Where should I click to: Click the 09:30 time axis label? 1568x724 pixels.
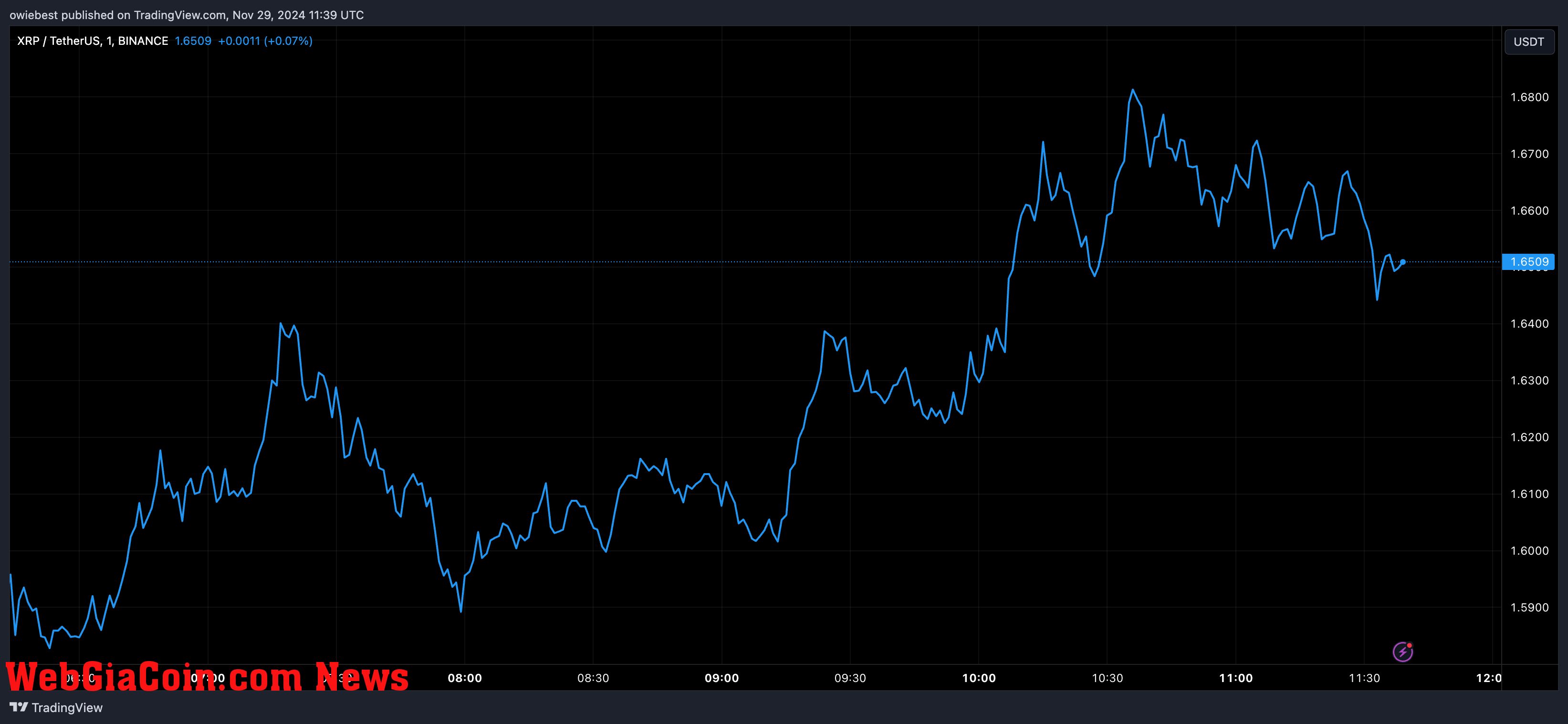pyautogui.click(x=850, y=678)
